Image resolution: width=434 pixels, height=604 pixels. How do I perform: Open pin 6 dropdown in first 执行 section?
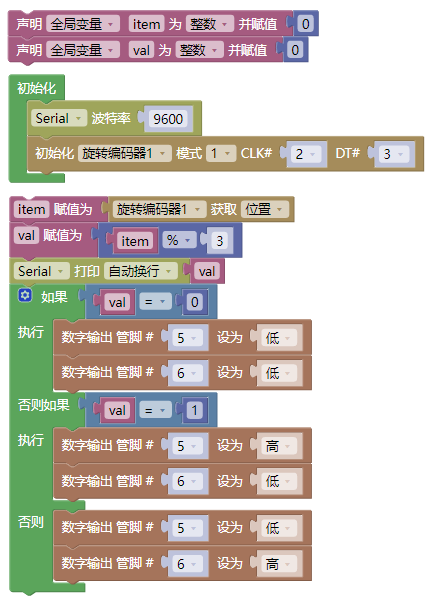187,373
